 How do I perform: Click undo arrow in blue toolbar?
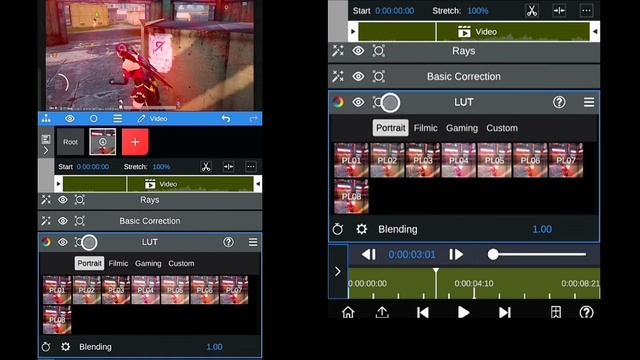pos(226,118)
